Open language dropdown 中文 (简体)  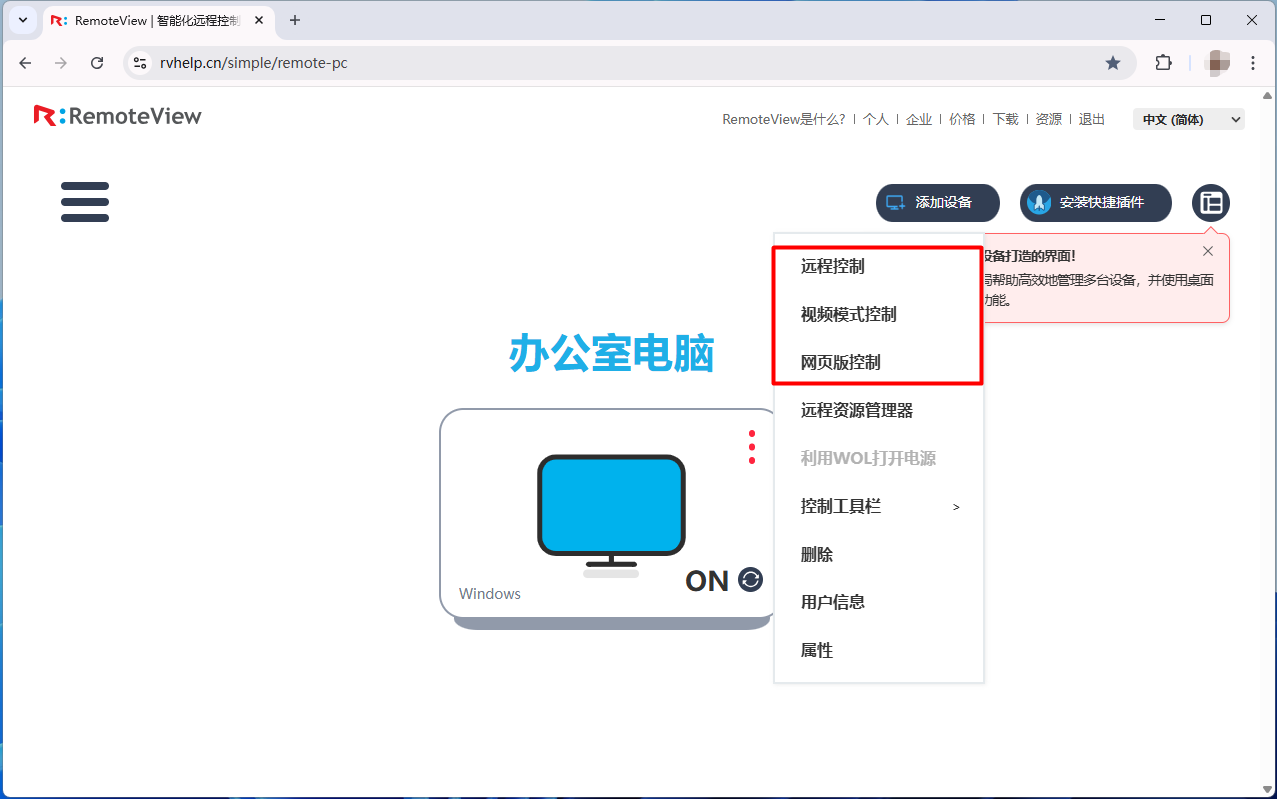(1189, 119)
